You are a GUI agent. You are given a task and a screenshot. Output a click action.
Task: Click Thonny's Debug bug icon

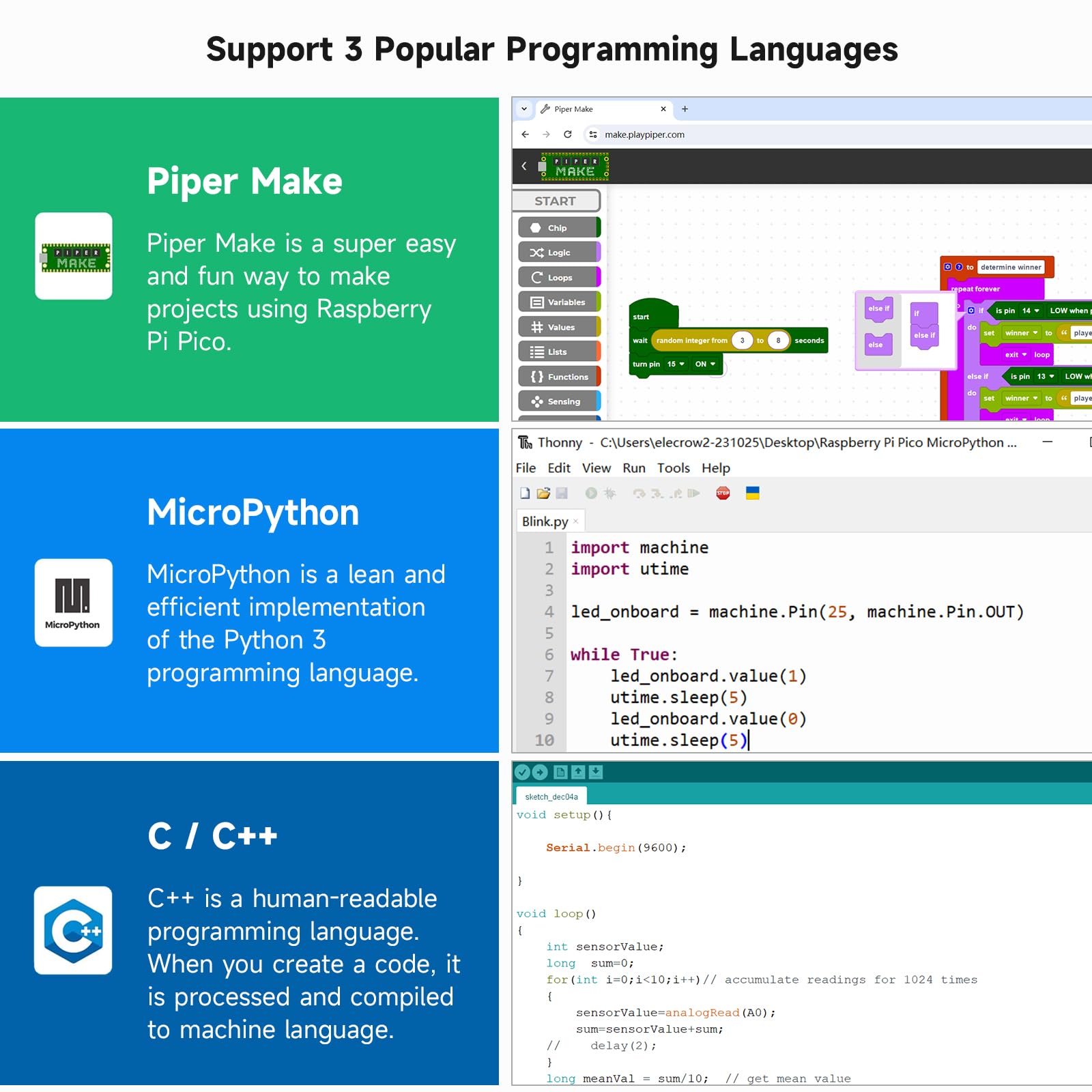pos(609,493)
